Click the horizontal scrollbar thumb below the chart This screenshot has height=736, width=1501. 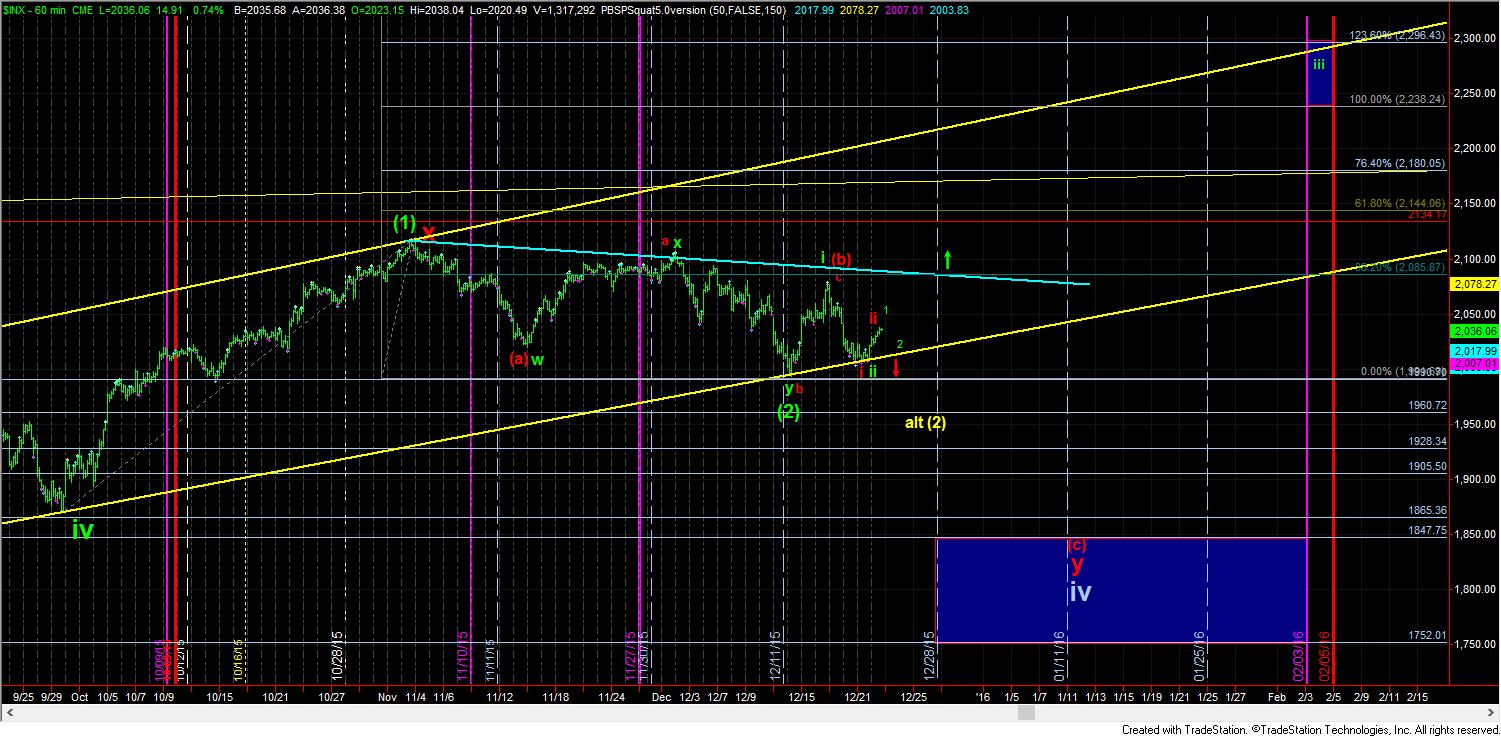1025,712
